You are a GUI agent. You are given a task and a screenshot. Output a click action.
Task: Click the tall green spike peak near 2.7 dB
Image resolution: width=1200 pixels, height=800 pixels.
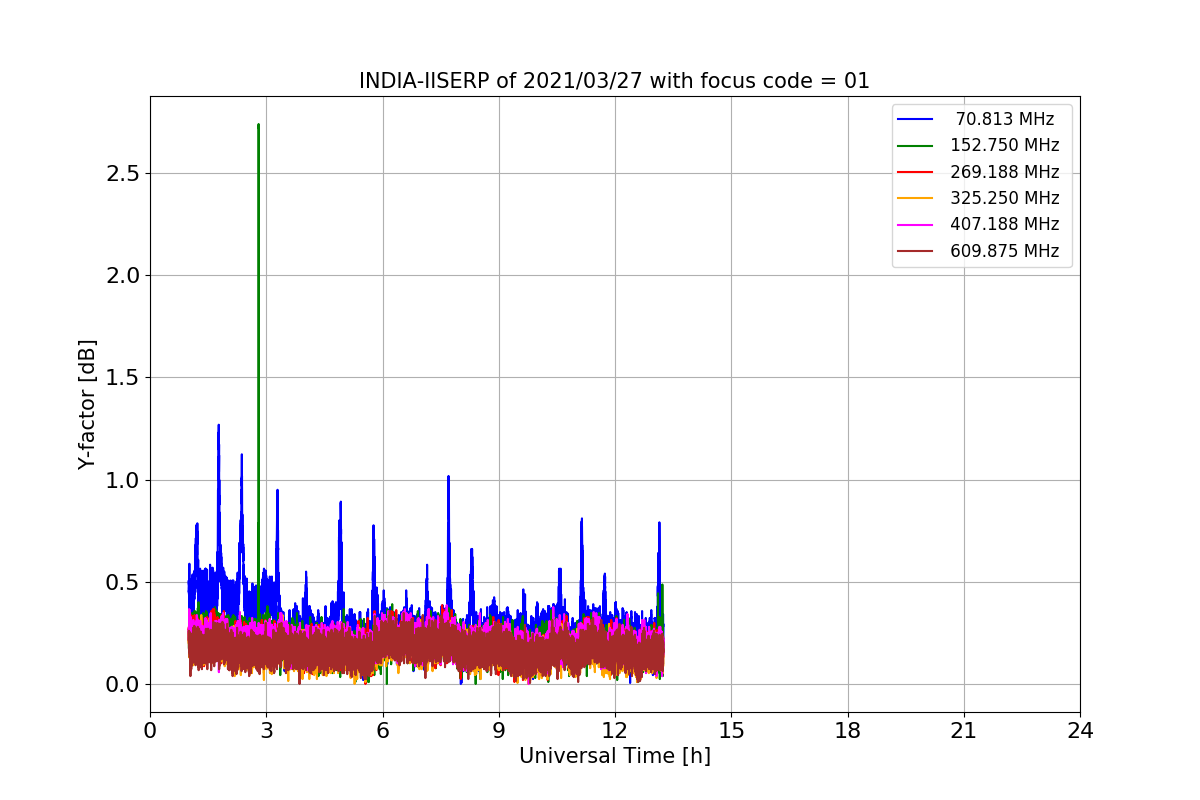(x=258, y=126)
